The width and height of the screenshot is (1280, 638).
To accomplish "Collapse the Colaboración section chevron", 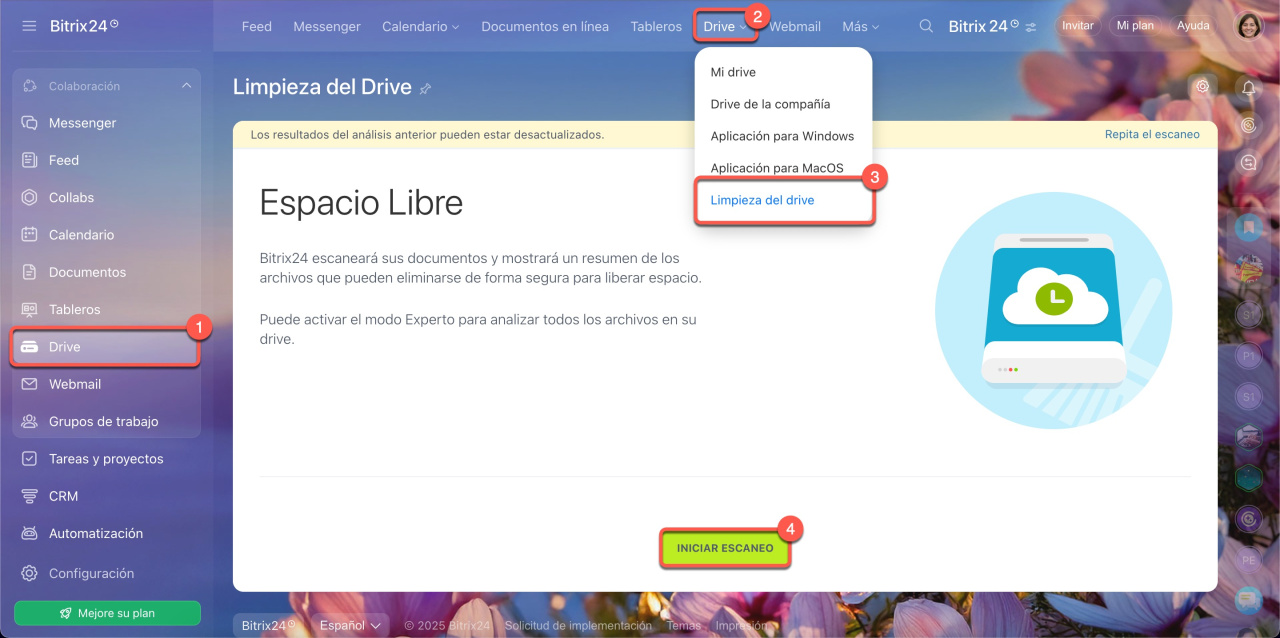I will [x=186, y=86].
